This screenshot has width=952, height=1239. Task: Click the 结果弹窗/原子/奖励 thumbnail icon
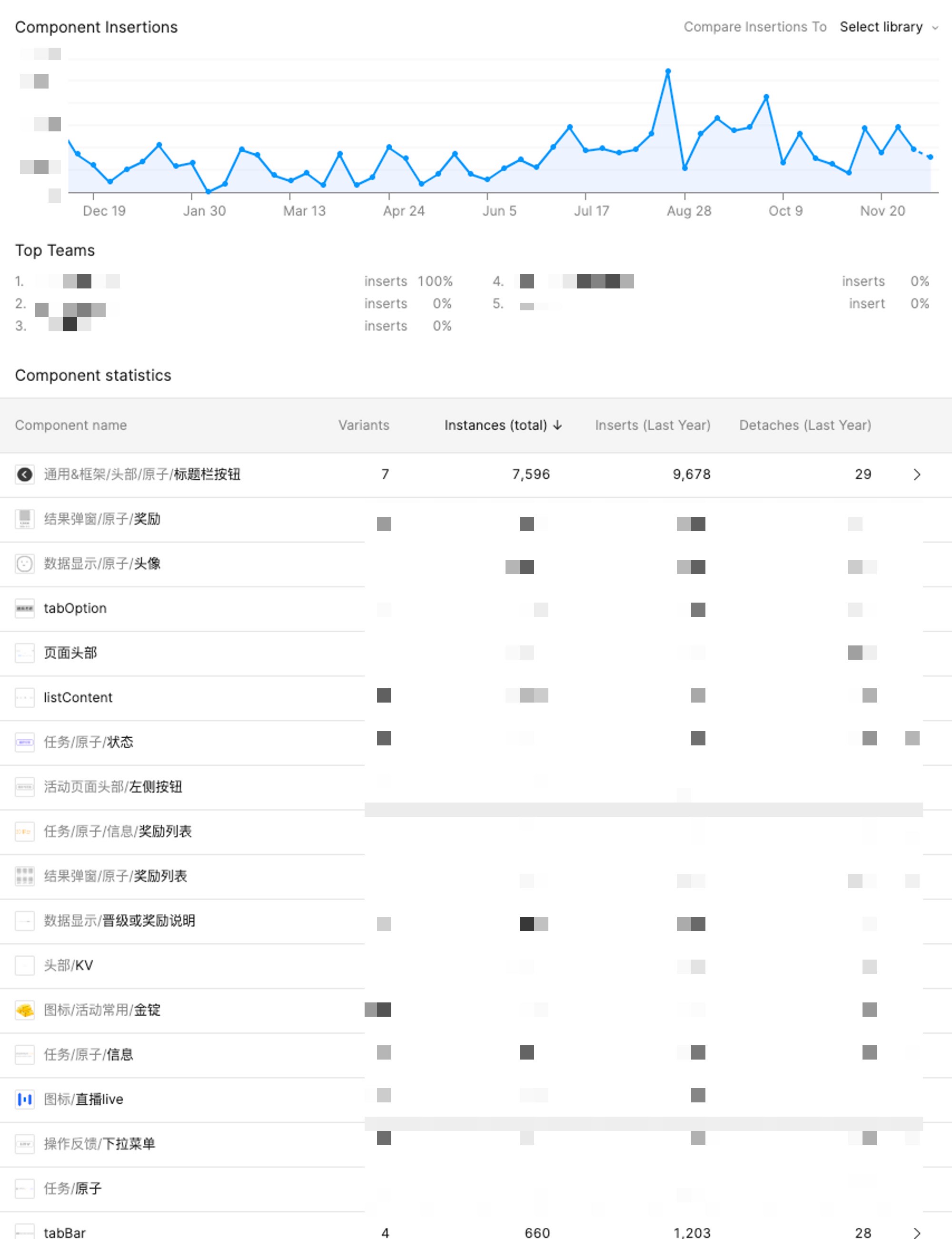[24, 519]
